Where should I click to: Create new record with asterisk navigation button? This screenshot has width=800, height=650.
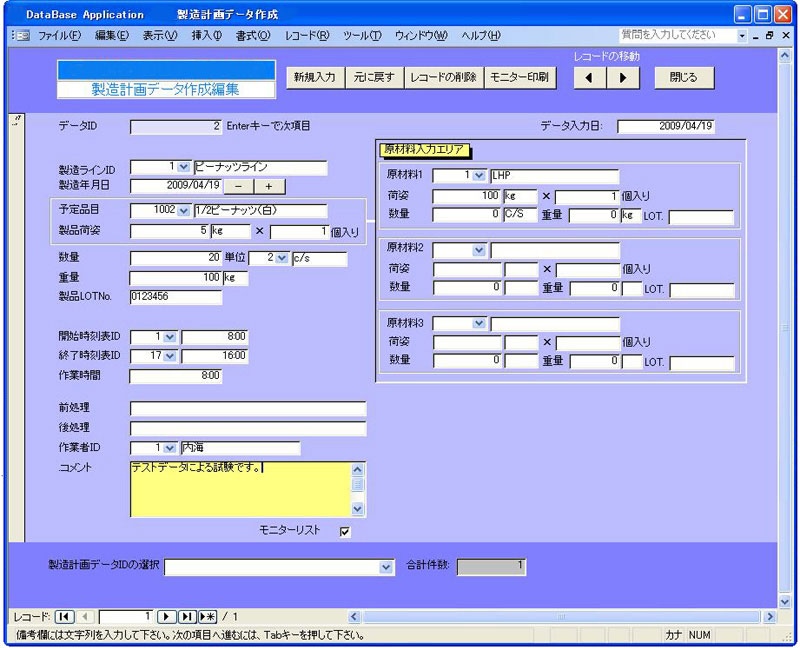[x=207, y=617]
